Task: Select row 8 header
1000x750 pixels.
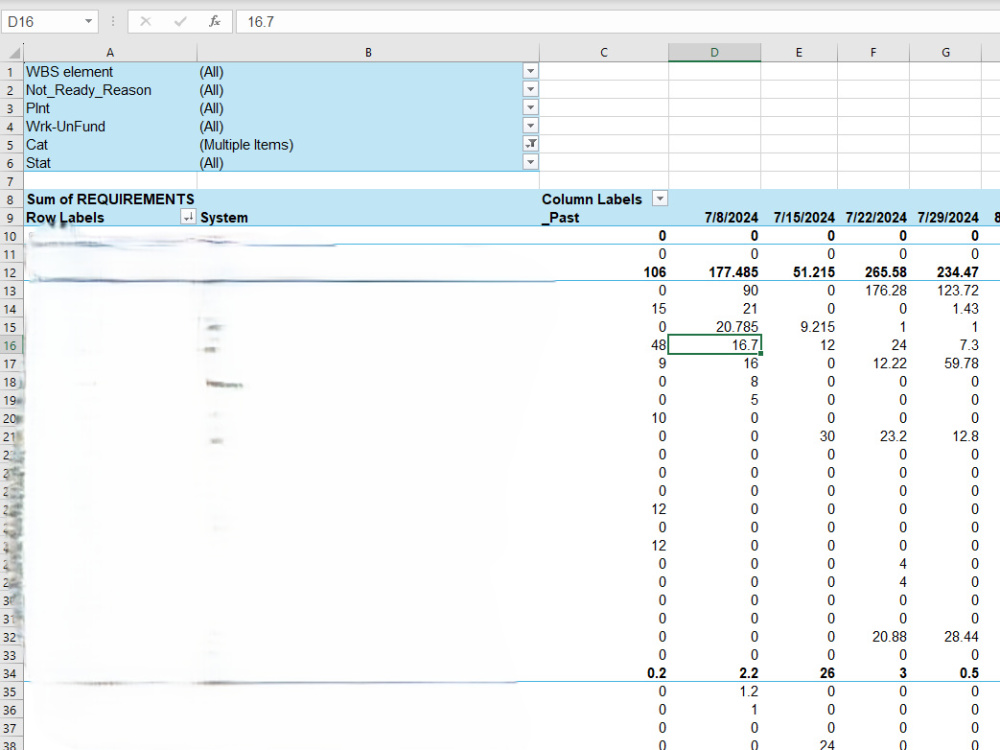Action: tap(11, 200)
